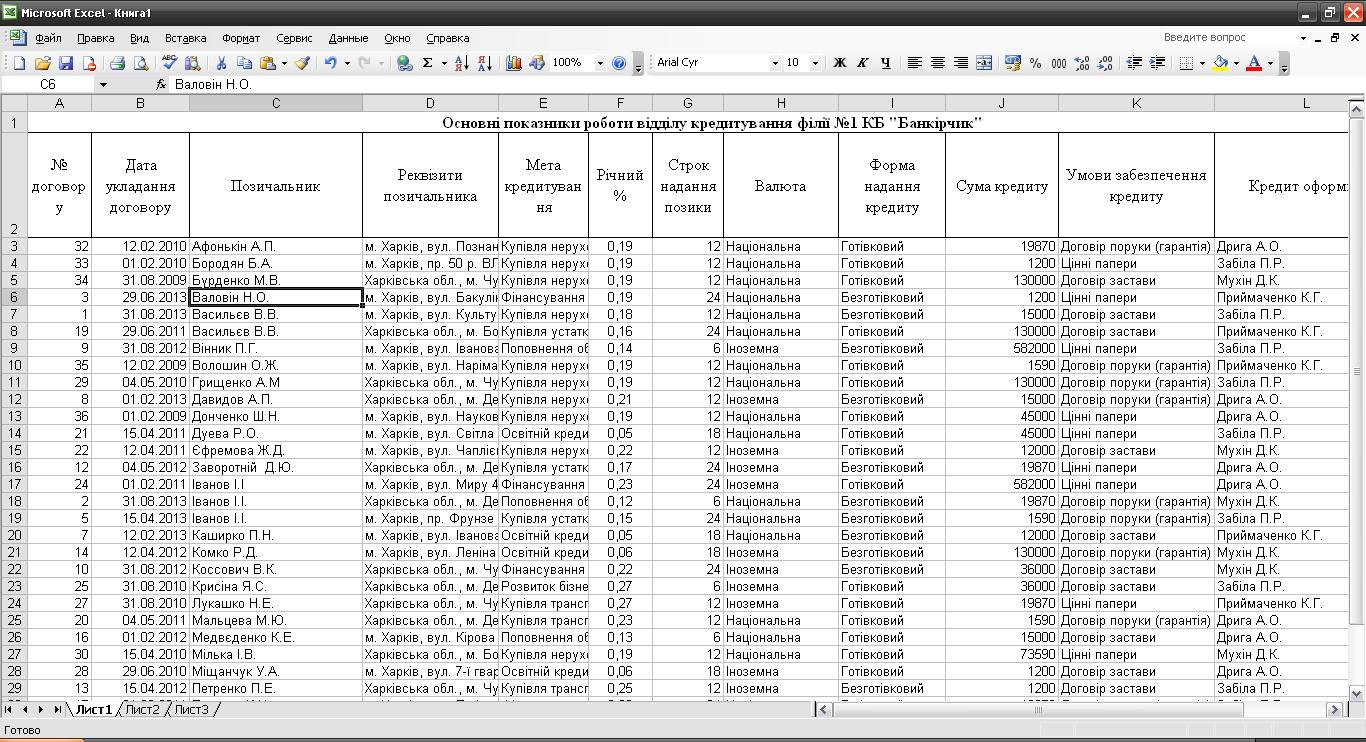The width and height of the screenshot is (1366, 742).
Task: Open the Правка menu
Action: pos(95,38)
